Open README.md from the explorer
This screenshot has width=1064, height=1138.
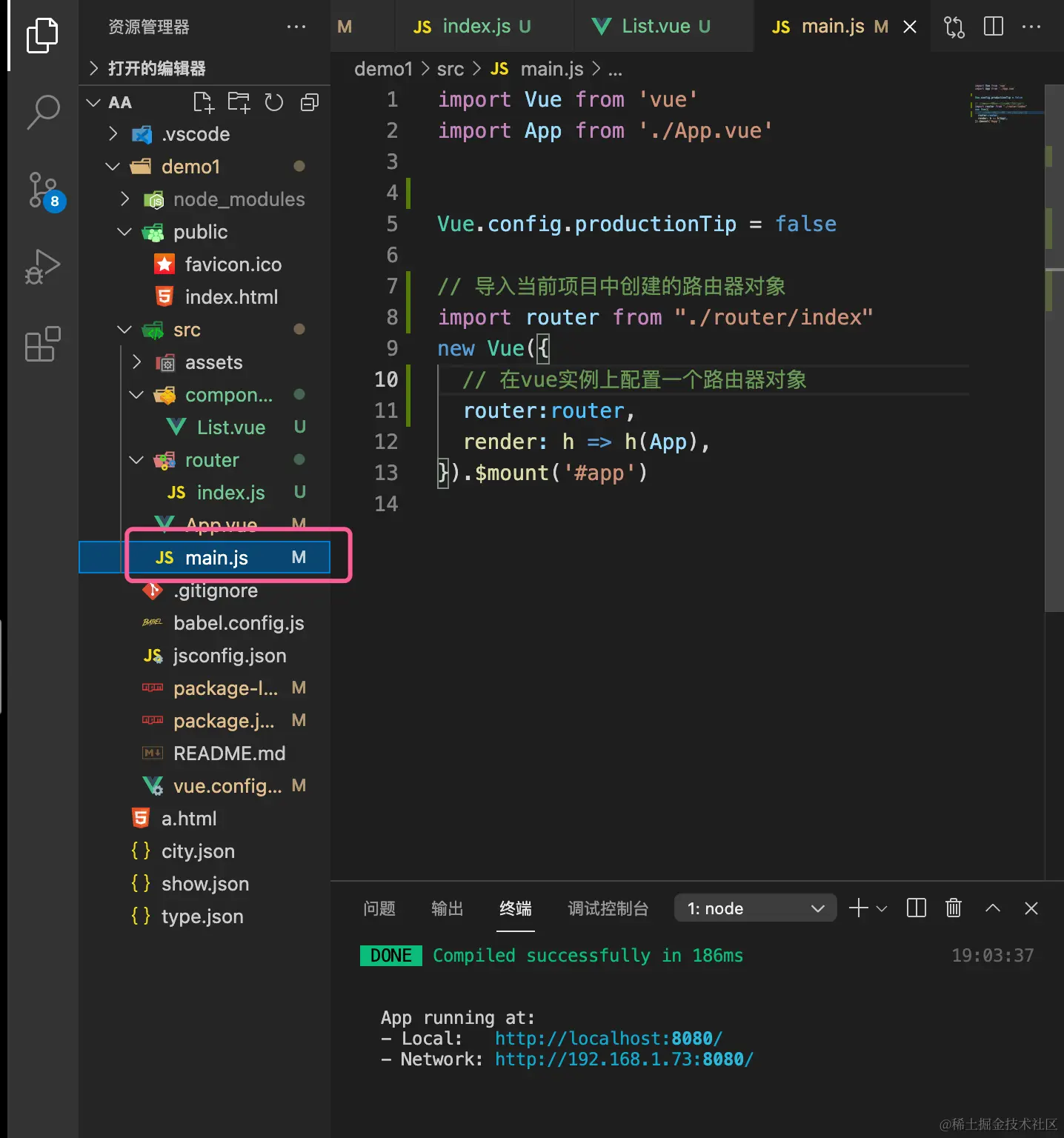205,753
